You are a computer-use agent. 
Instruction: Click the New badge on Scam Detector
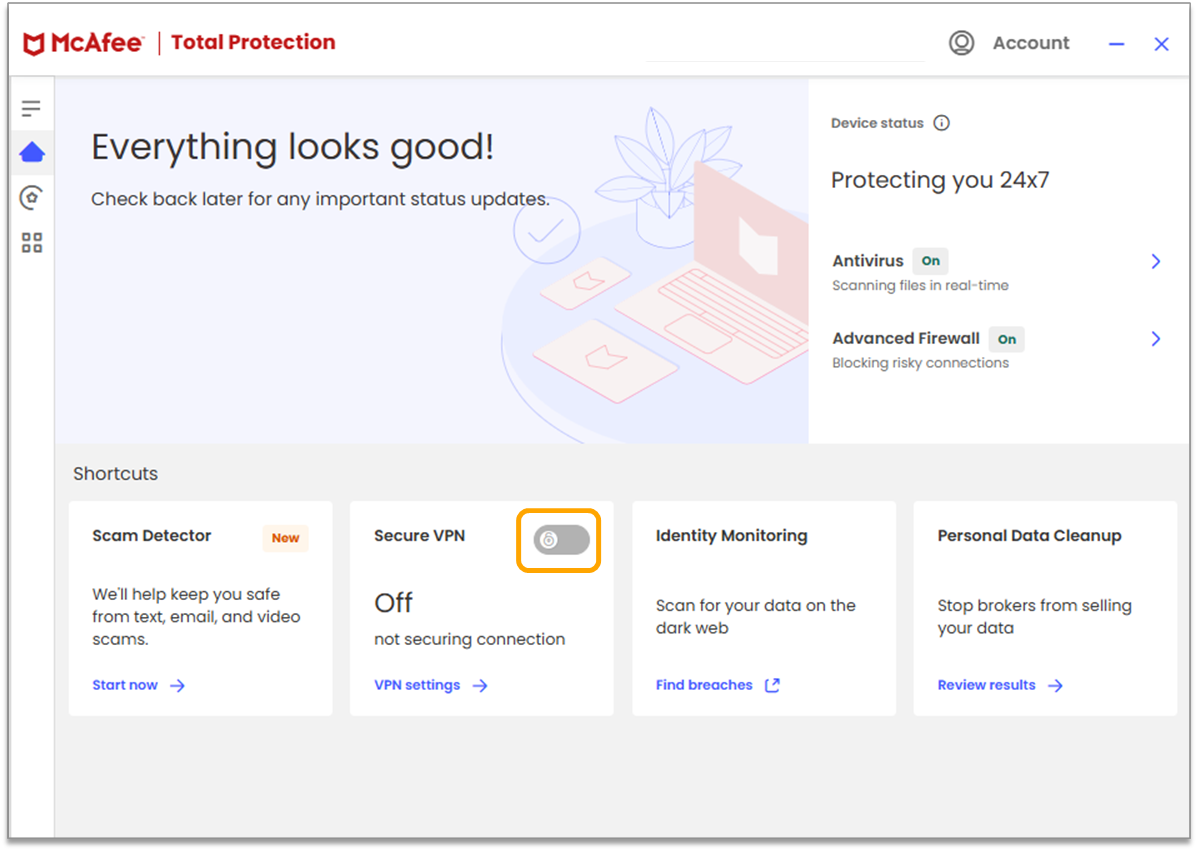pos(285,538)
